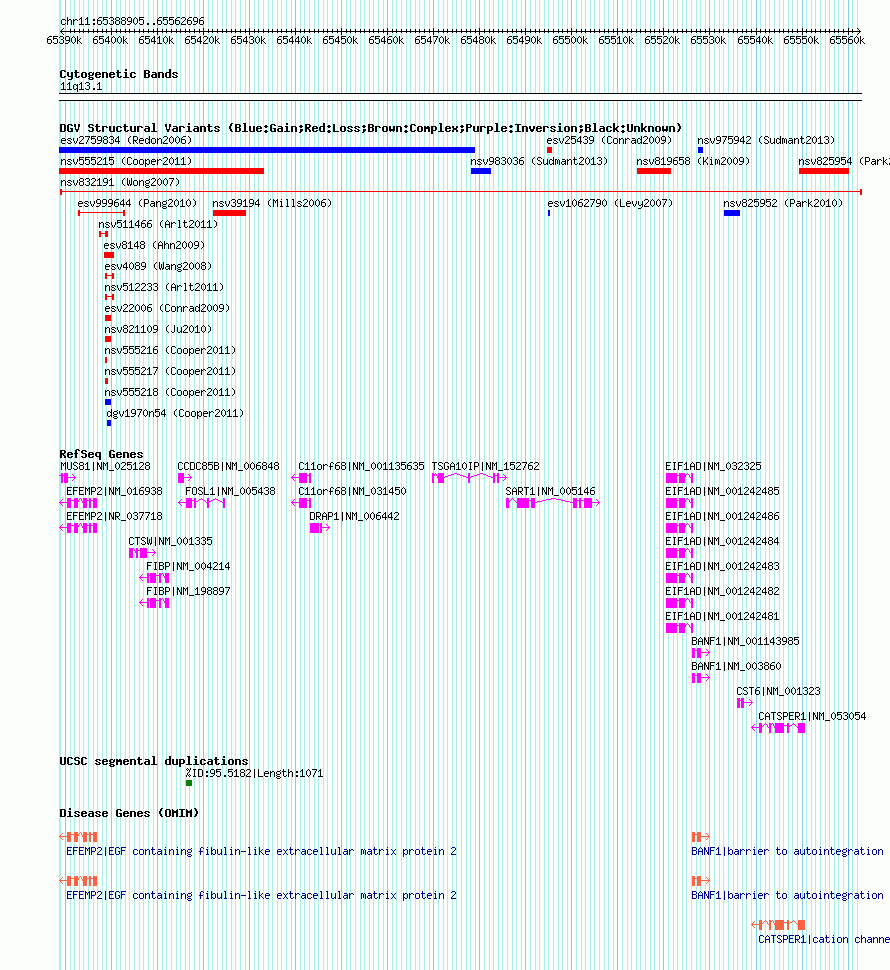Click the %ID:95.5182|Length:1071 label

coord(254,773)
